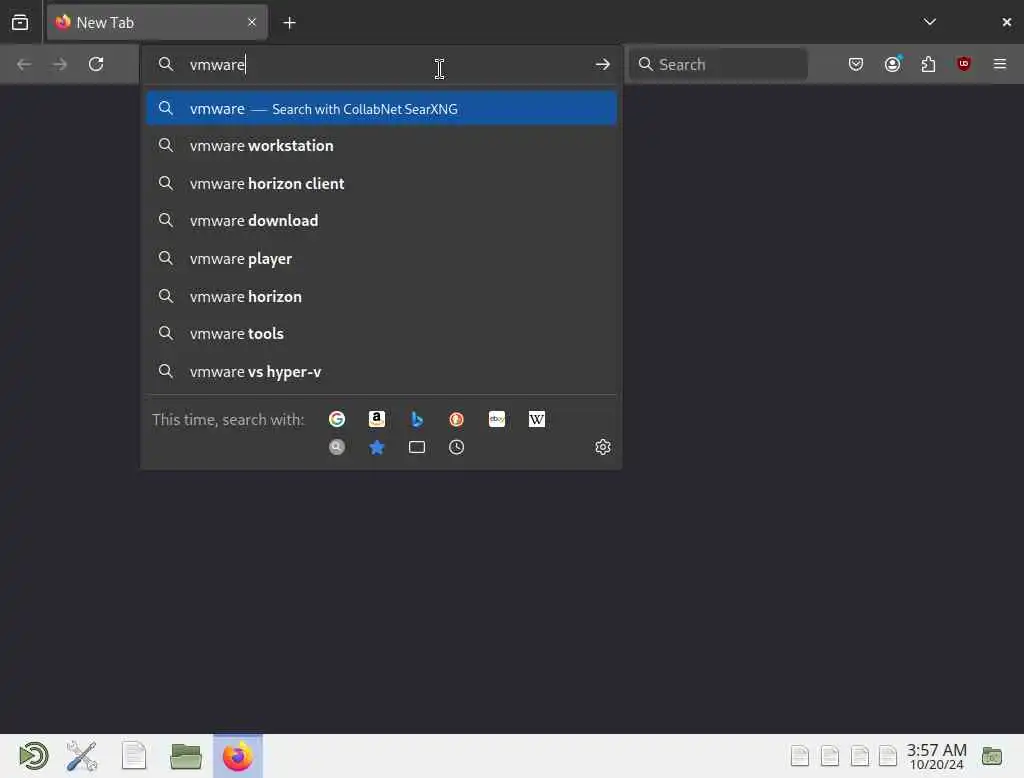Open the list all tabs chevron
Viewport: 1024px width, 778px height.
[930, 22]
